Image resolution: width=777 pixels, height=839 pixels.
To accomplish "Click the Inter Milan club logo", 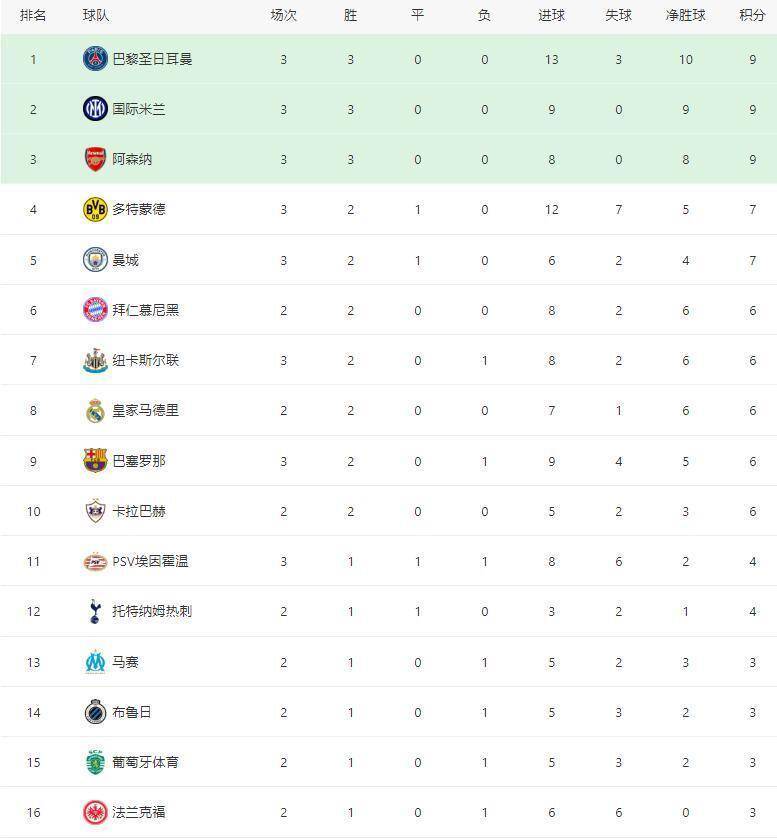I will (x=95, y=109).
